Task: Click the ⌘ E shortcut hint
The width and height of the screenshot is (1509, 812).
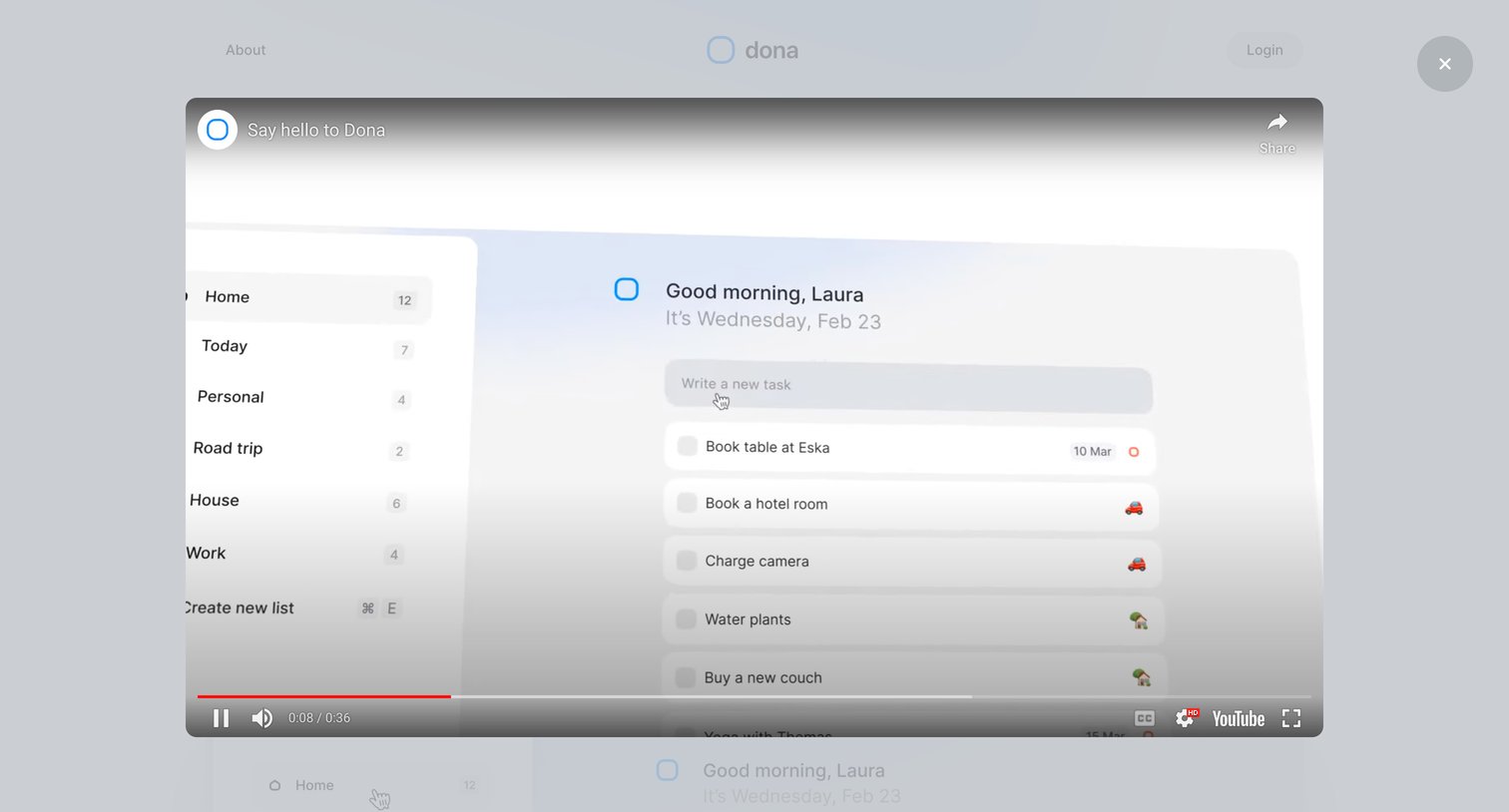Action: [380, 609]
